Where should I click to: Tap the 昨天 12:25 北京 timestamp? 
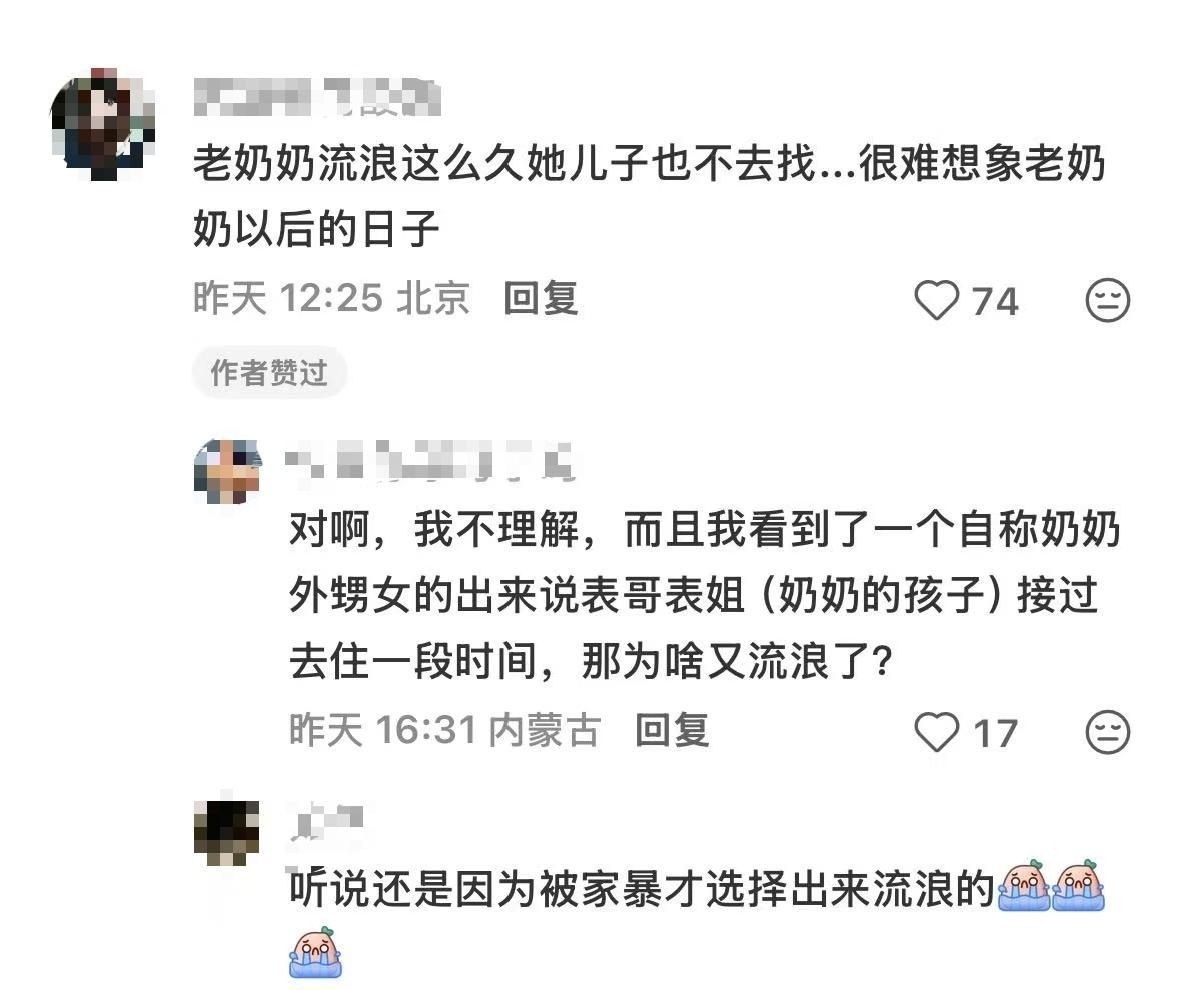[332, 298]
